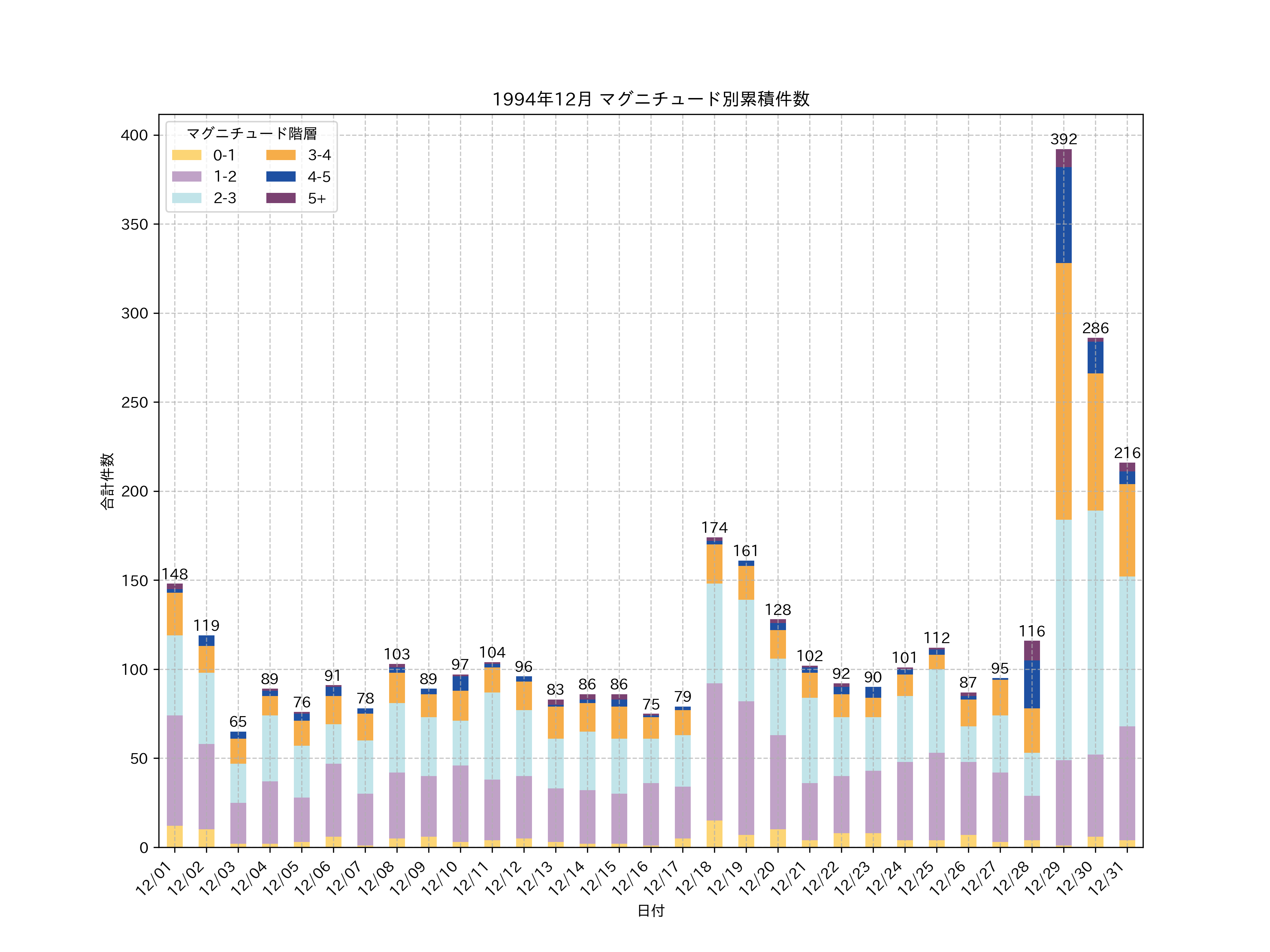Screen dimensions: 1270x952
Task: Click the 5+ legend swatch
Action: pos(281,198)
